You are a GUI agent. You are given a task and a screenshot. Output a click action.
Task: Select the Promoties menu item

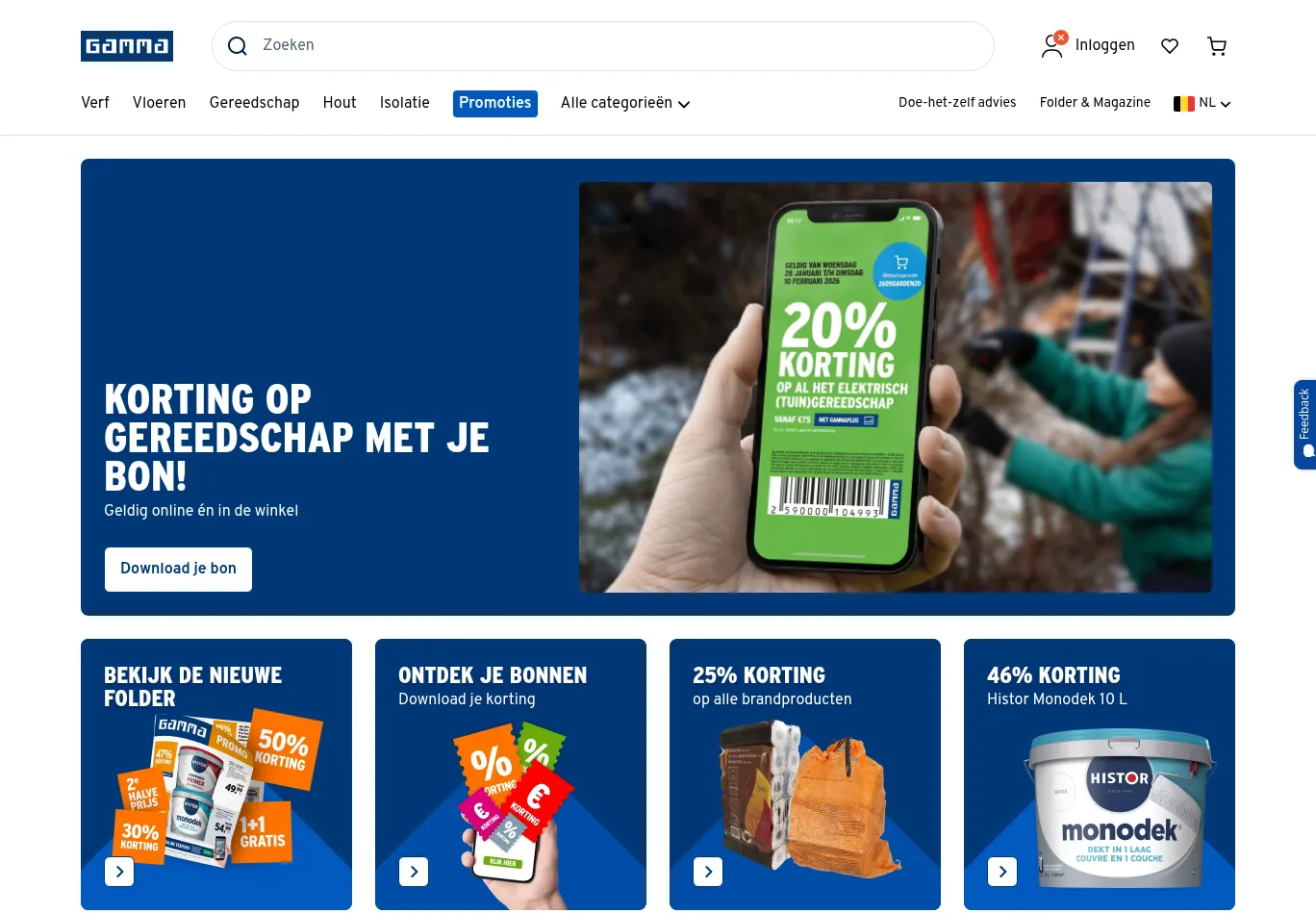[495, 103]
